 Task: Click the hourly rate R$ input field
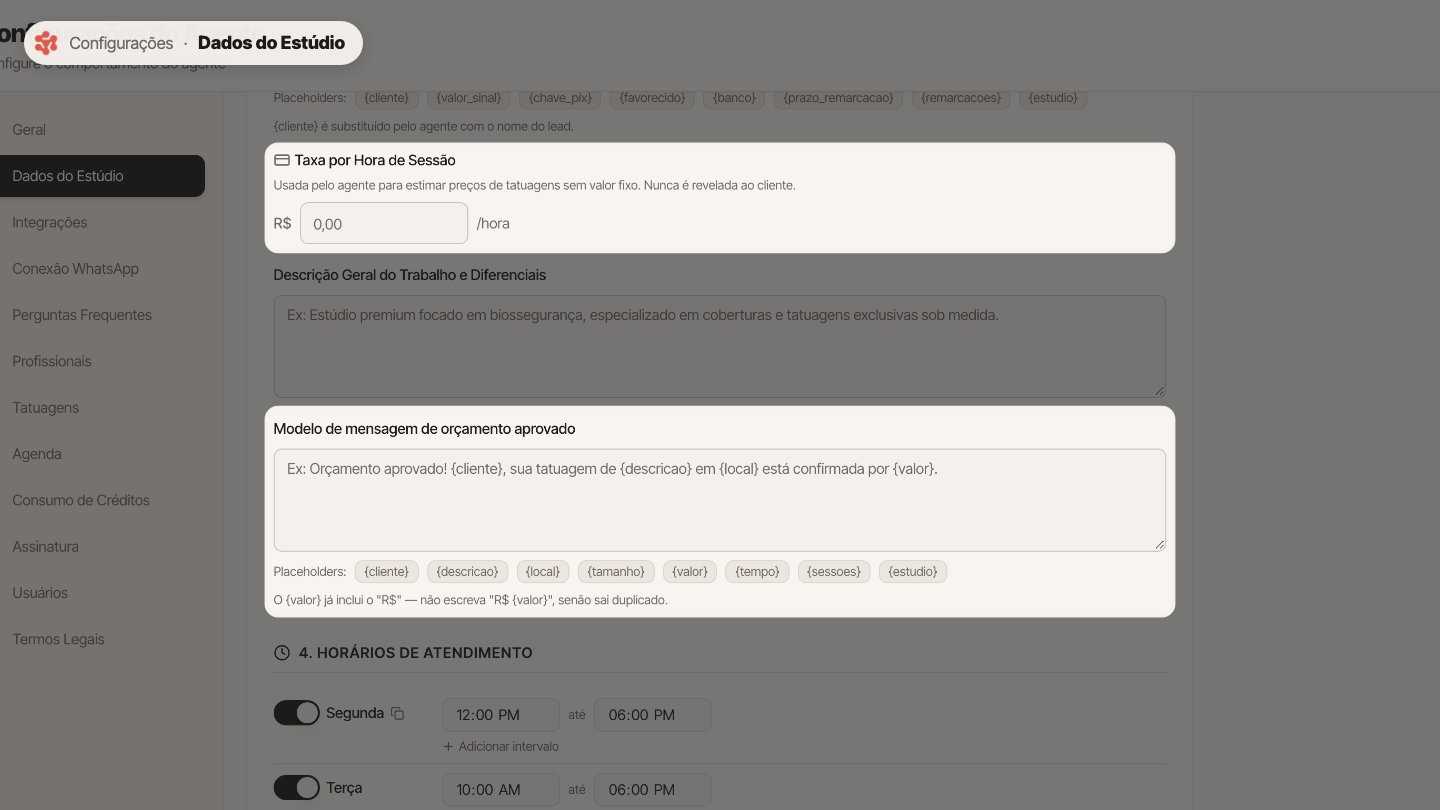[384, 223]
